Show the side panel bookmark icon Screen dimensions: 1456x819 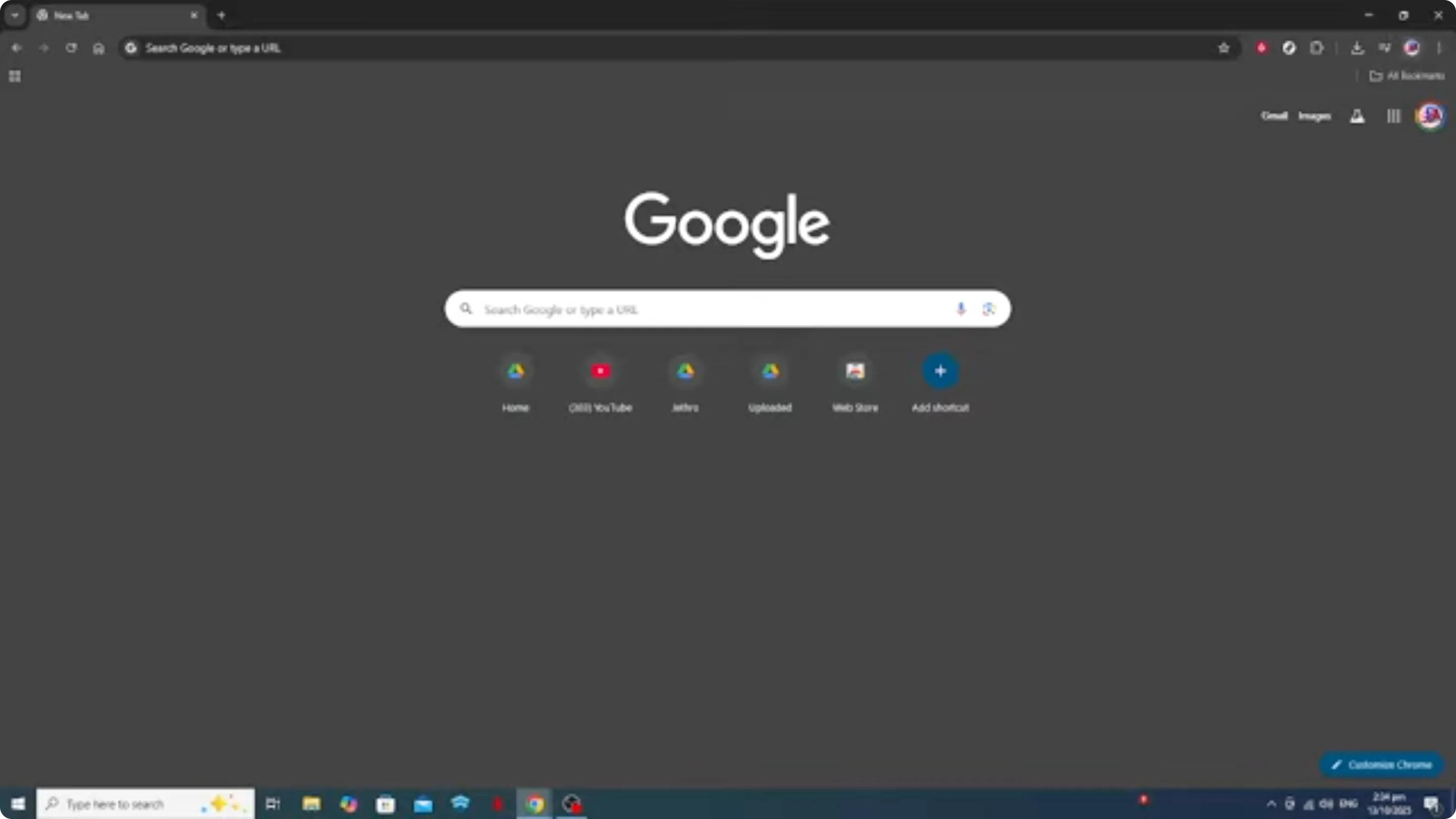pyautogui.click(x=1384, y=48)
